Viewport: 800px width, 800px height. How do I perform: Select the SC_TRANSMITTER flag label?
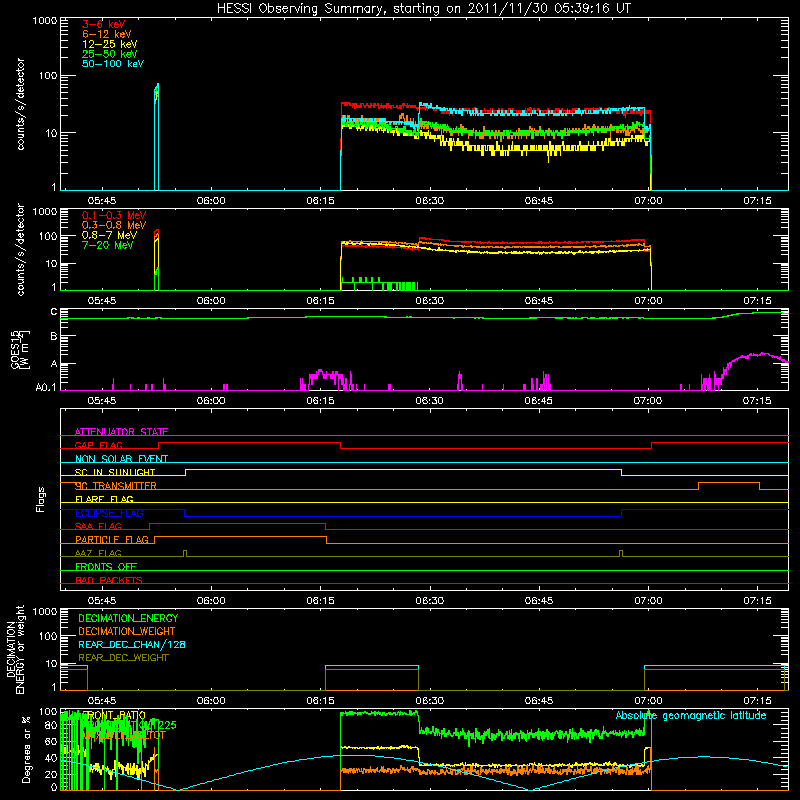116,486
